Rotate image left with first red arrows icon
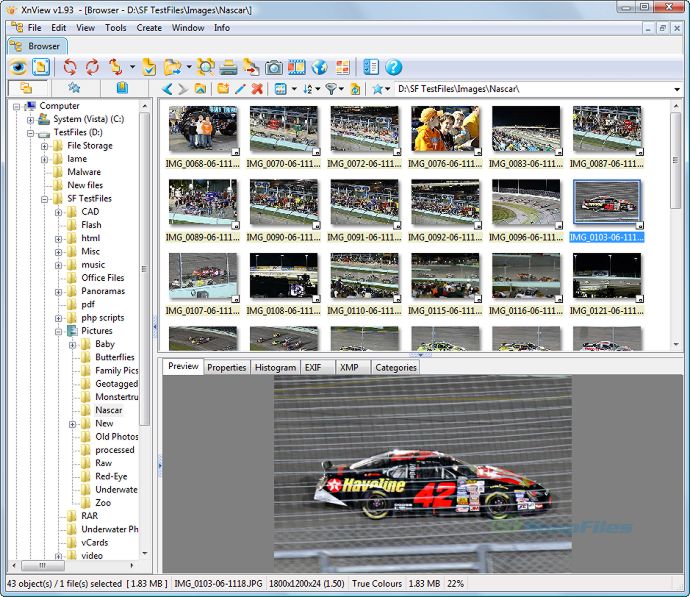Viewport: 690px width, 597px height. tap(70, 67)
